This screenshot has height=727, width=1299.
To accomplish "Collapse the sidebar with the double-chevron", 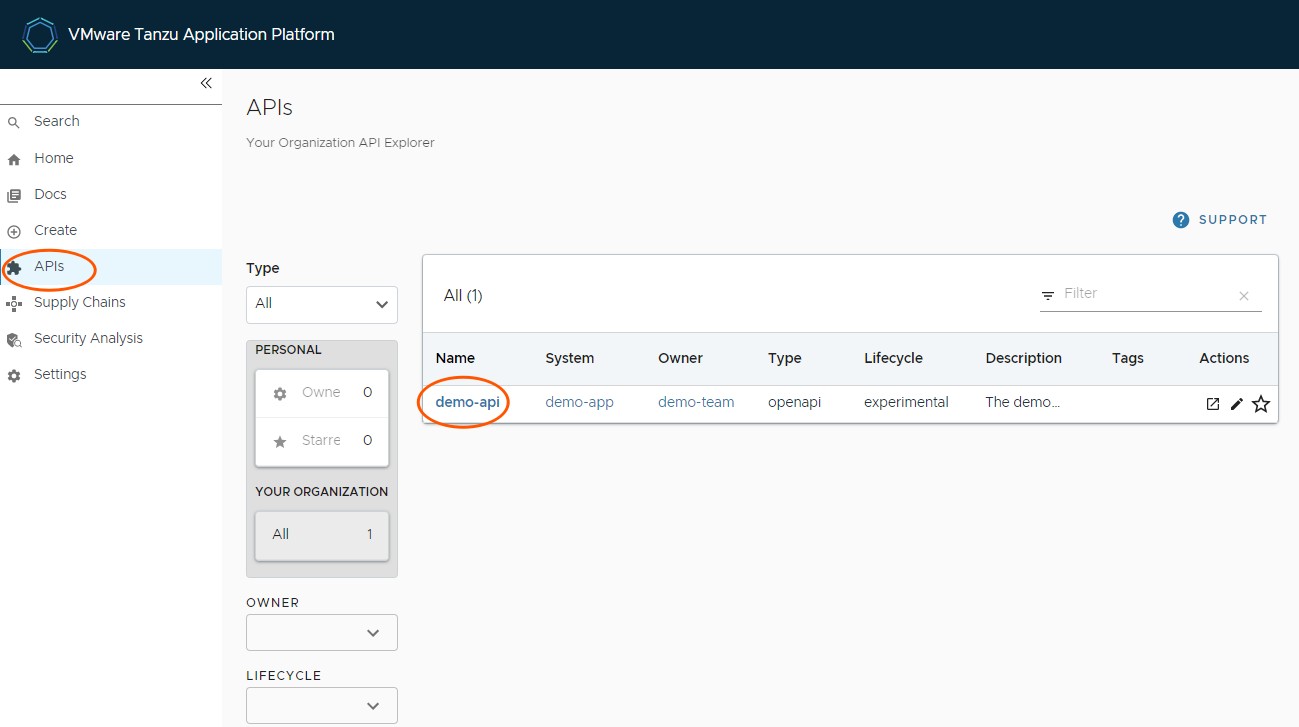I will point(206,84).
